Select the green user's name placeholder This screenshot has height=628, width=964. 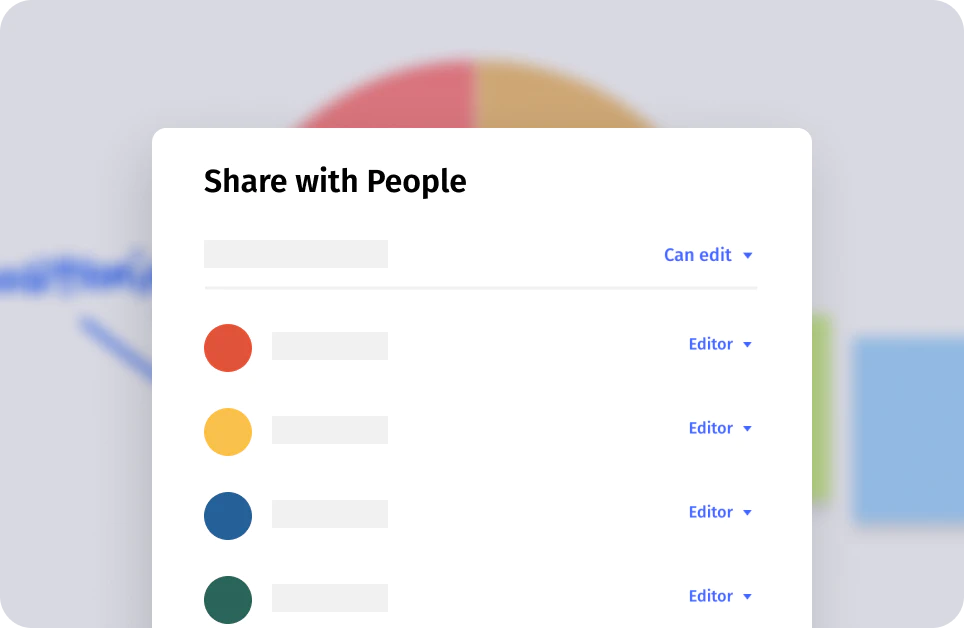[x=330, y=598]
